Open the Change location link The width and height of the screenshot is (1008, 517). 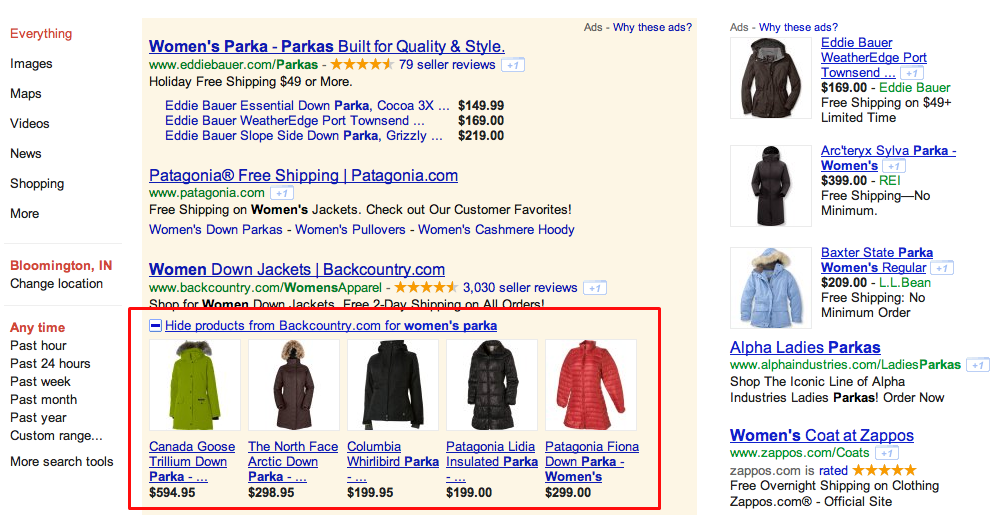click(x=56, y=284)
